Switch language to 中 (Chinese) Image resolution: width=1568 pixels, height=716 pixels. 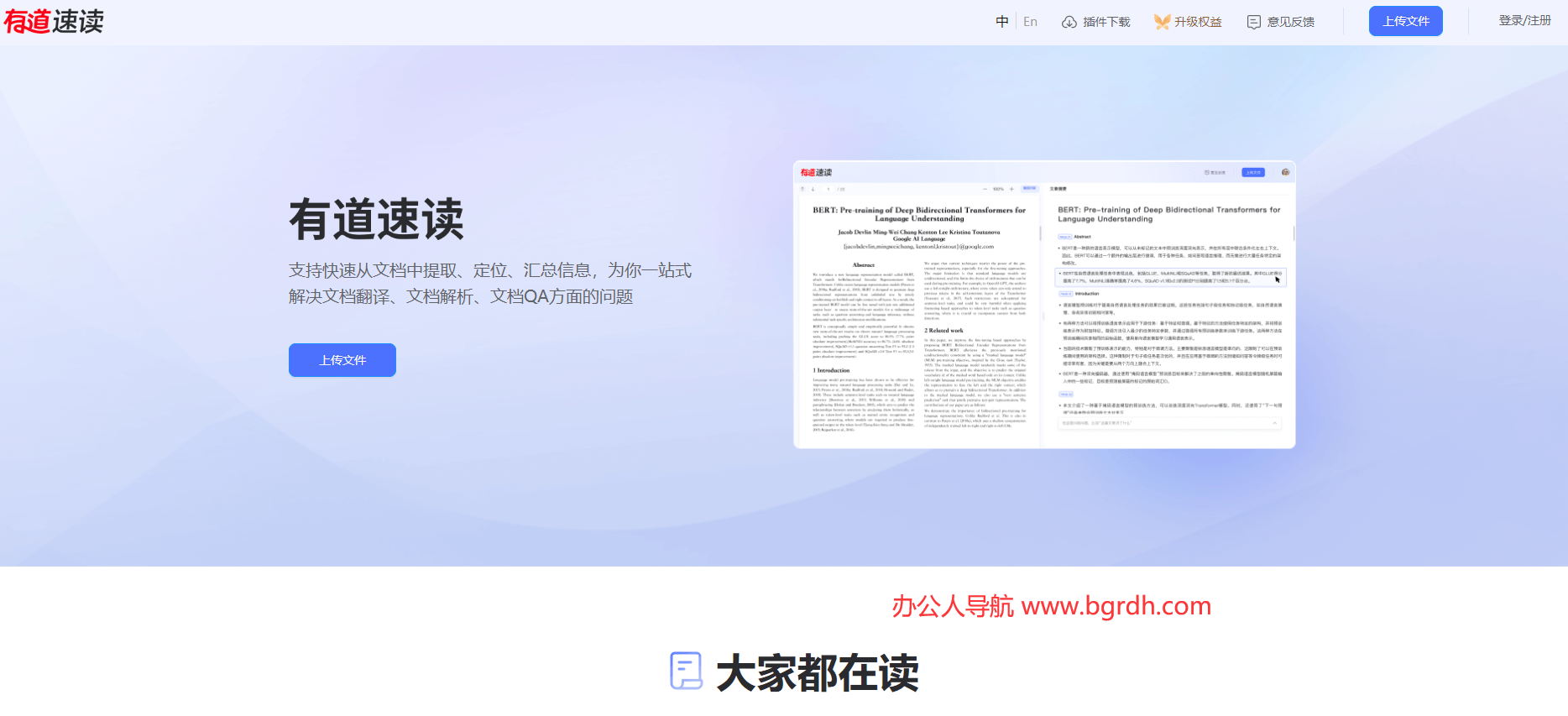(x=1002, y=22)
